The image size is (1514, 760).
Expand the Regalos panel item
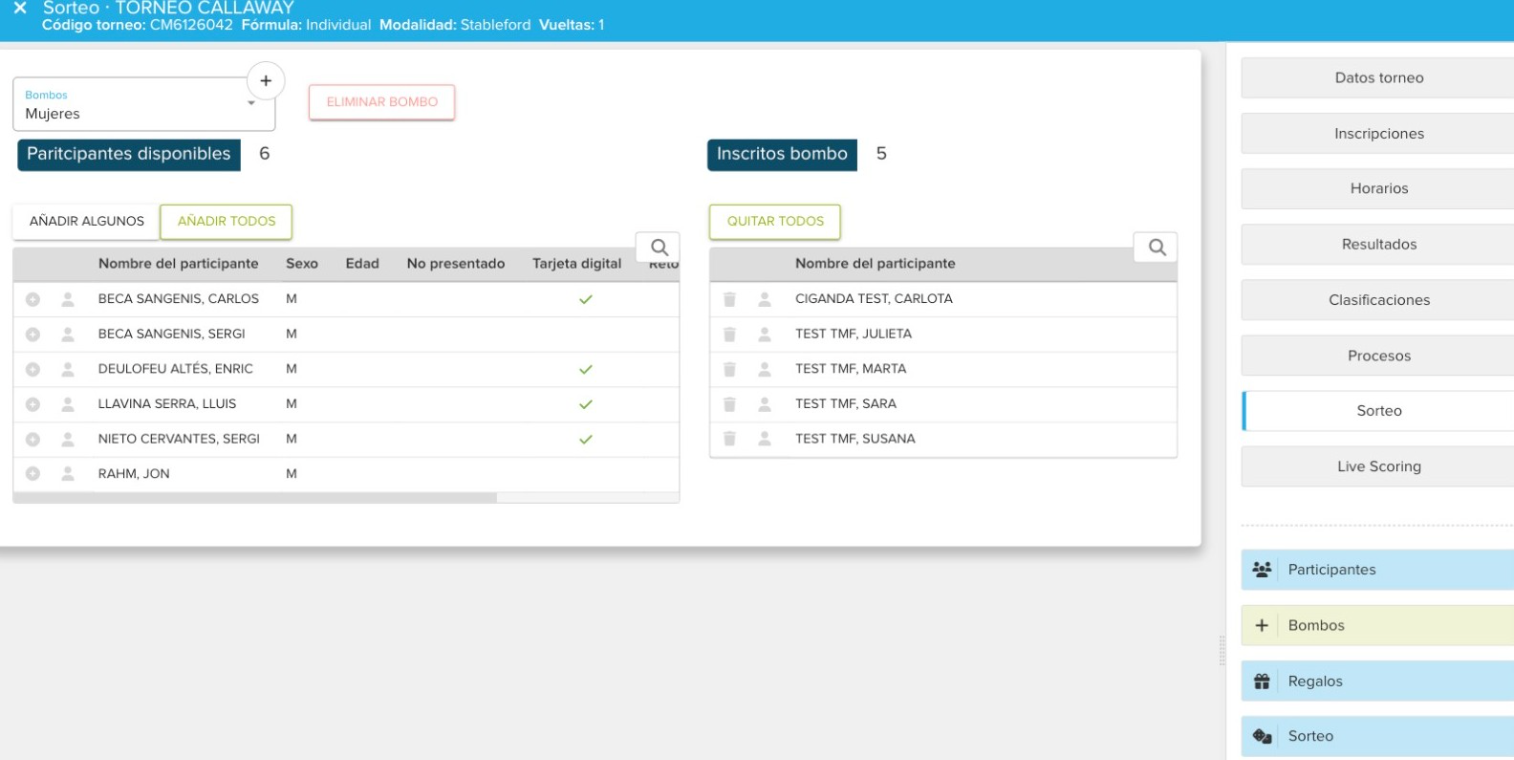click(1378, 681)
